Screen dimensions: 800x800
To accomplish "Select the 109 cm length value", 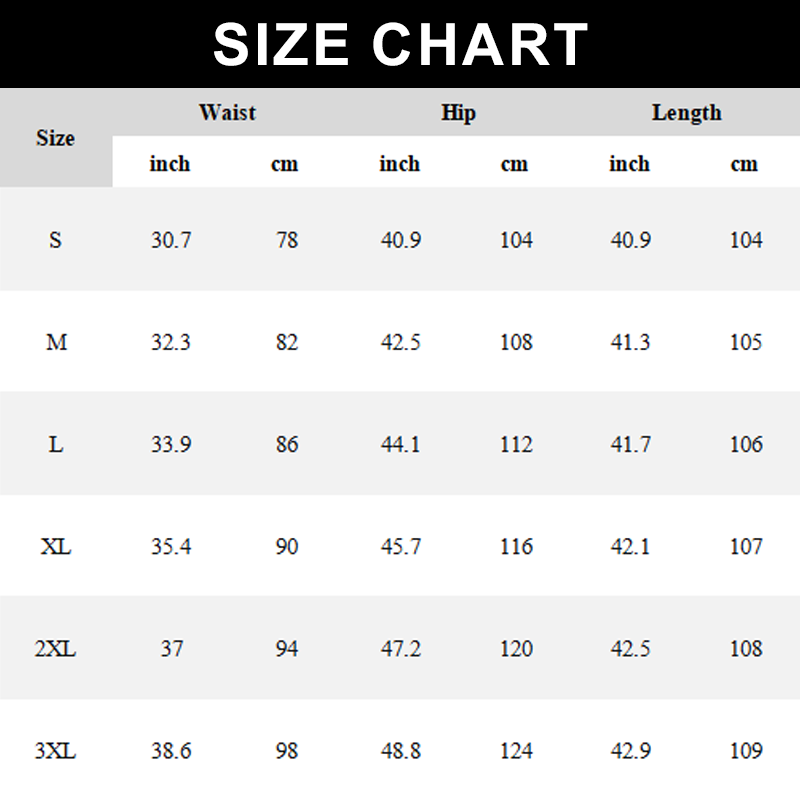I will [746, 751].
